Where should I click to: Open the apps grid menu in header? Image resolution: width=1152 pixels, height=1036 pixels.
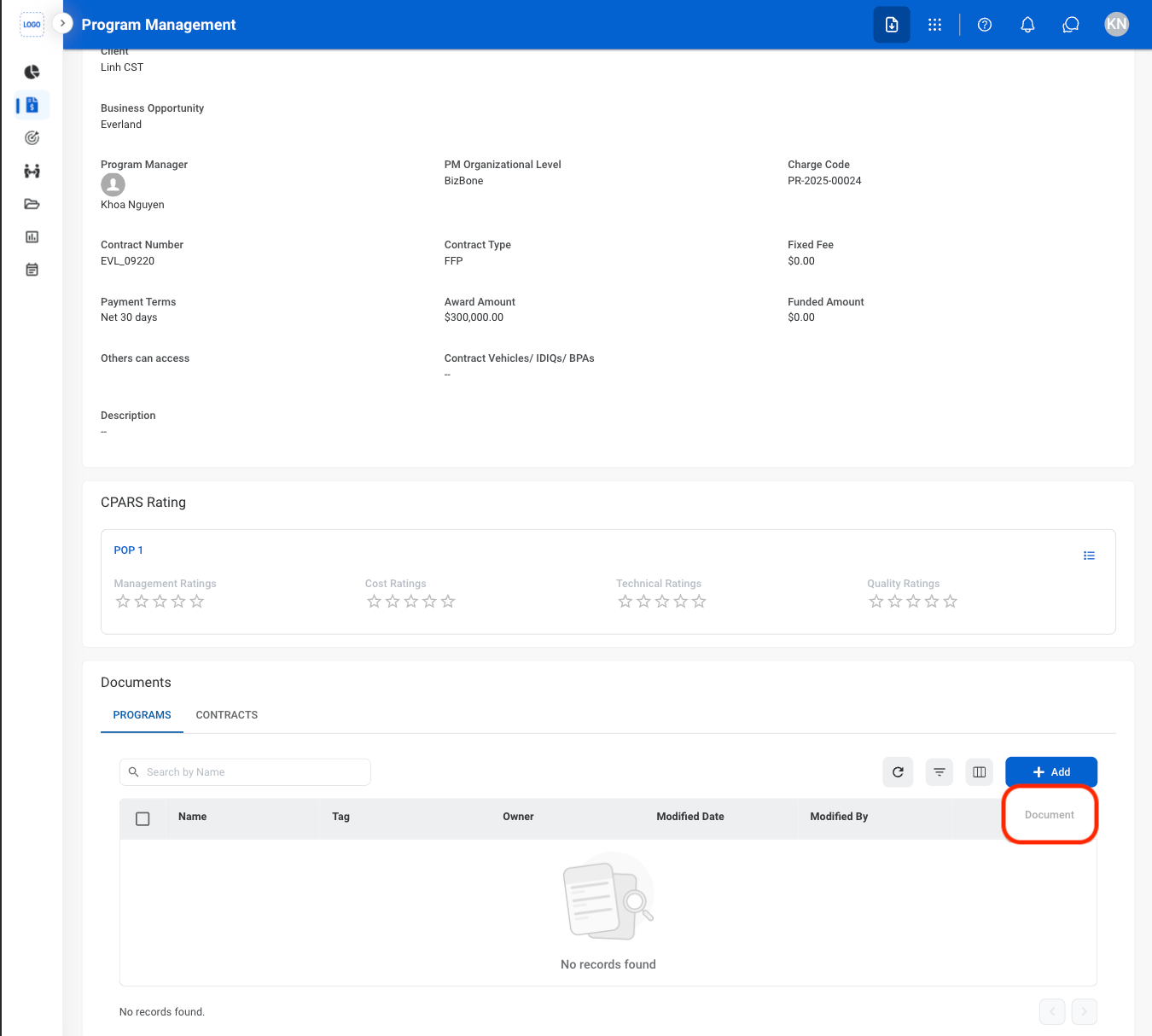point(934,25)
